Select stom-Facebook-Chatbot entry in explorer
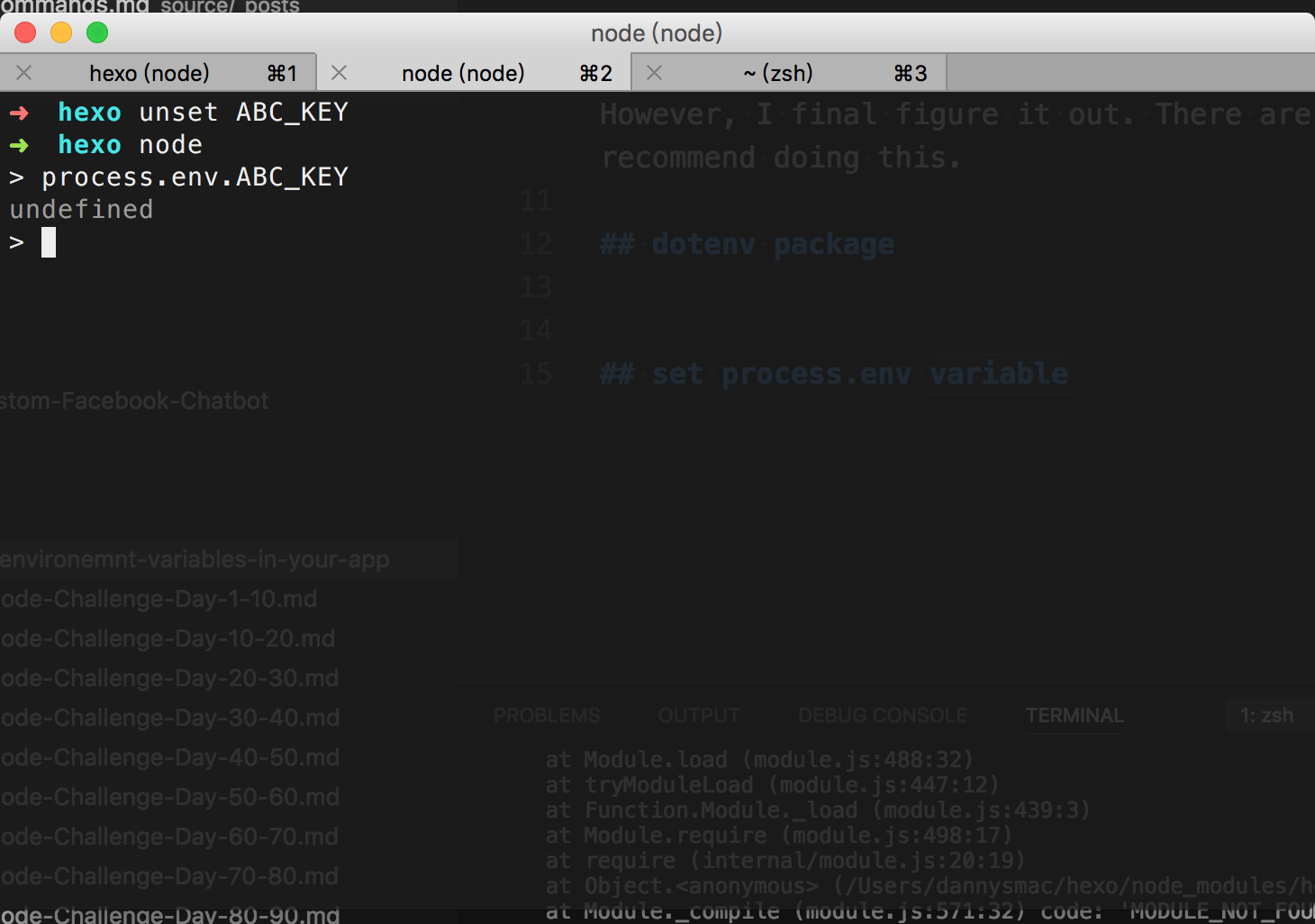Image resolution: width=1315 pixels, height=924 pixels. click(134, 401)
